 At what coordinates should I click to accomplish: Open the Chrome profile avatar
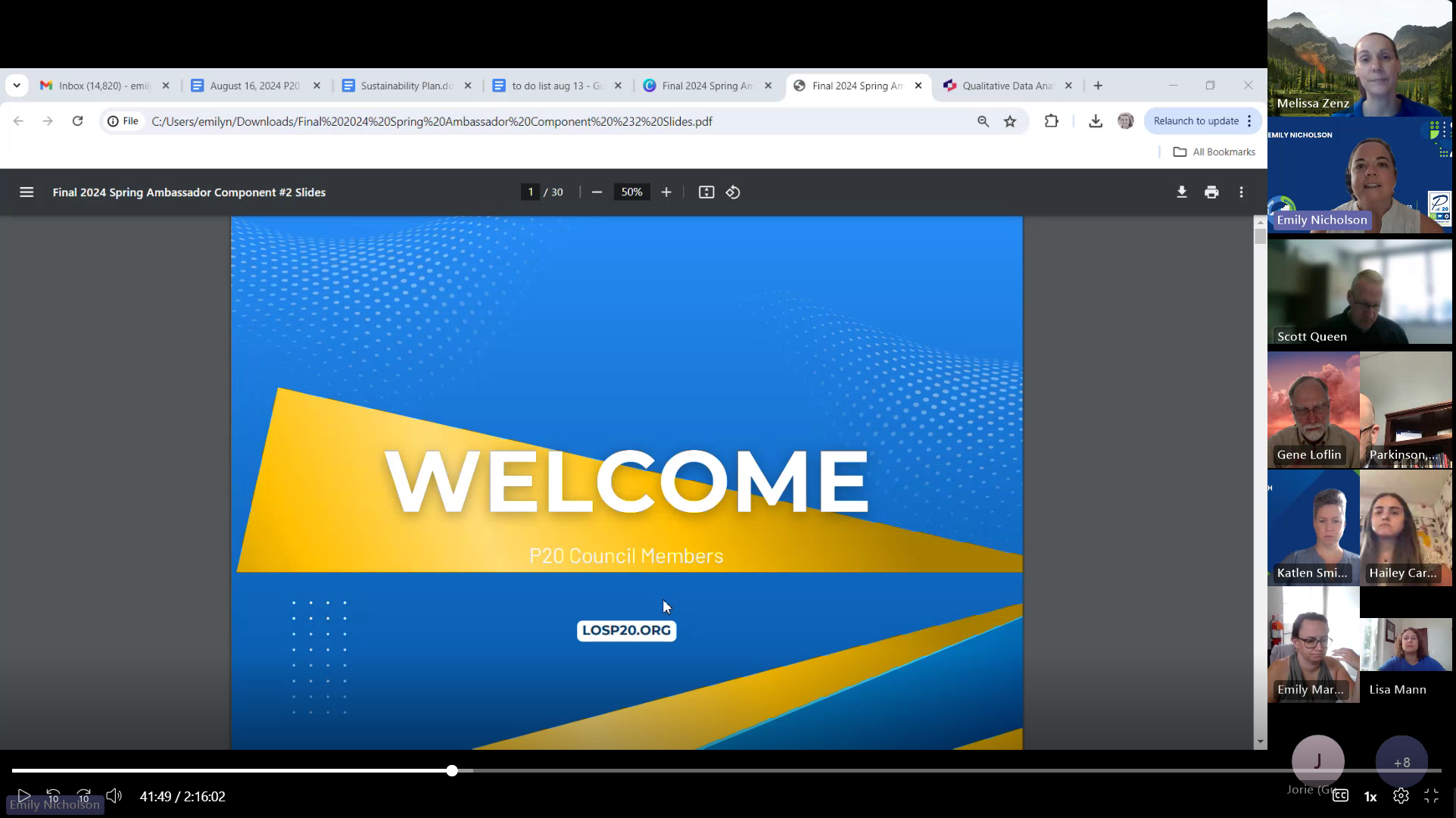(x=1126, y=121)
